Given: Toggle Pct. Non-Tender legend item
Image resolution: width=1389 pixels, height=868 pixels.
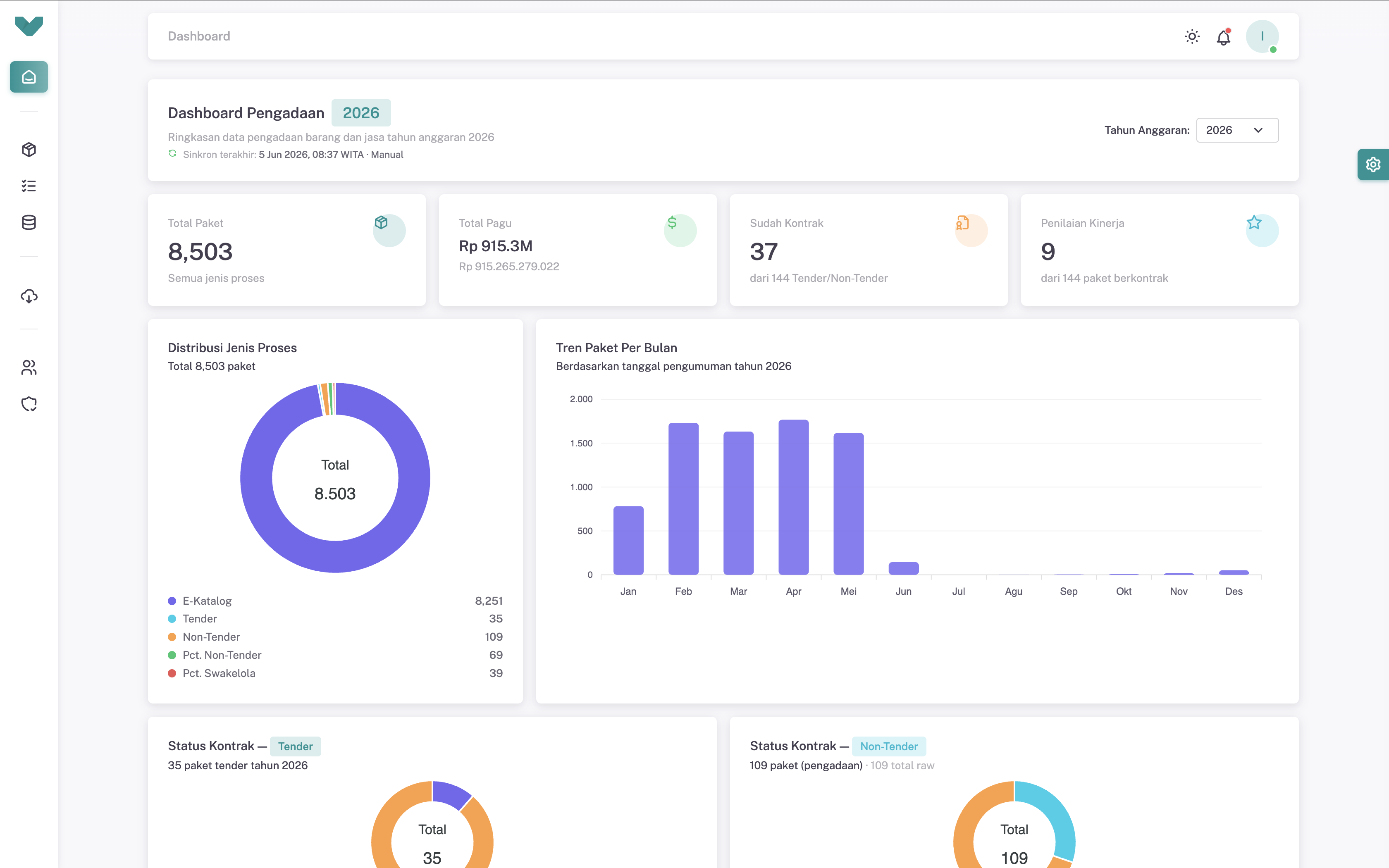Looking at the screenshot, I should (x=215, y=655).
